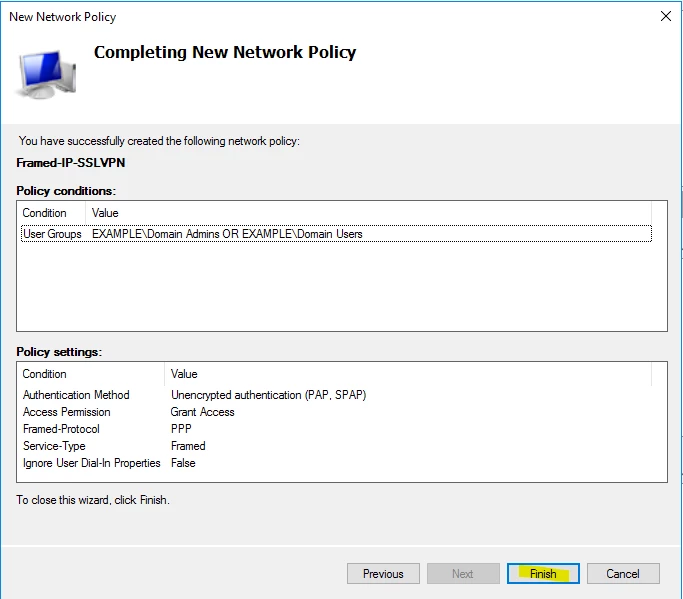683x599 pixels.
Task: Click the 'Unencrypted authentication (PAP, SPAP)' value
Action: [268, 395]
